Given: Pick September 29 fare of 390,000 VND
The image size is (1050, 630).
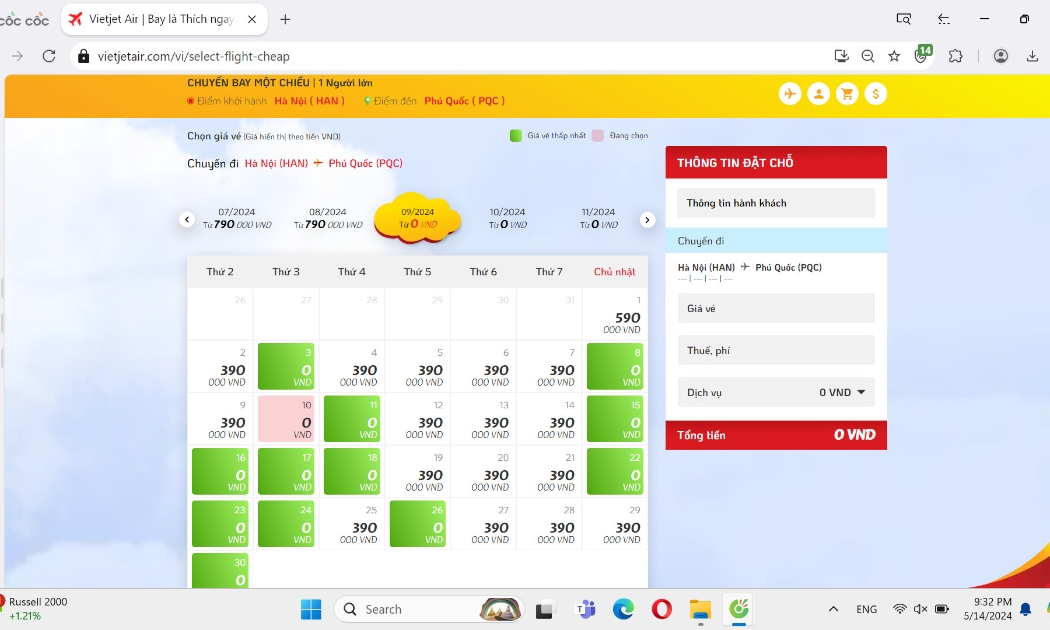Looking at the screenshot, I should (x=615, y=524).
